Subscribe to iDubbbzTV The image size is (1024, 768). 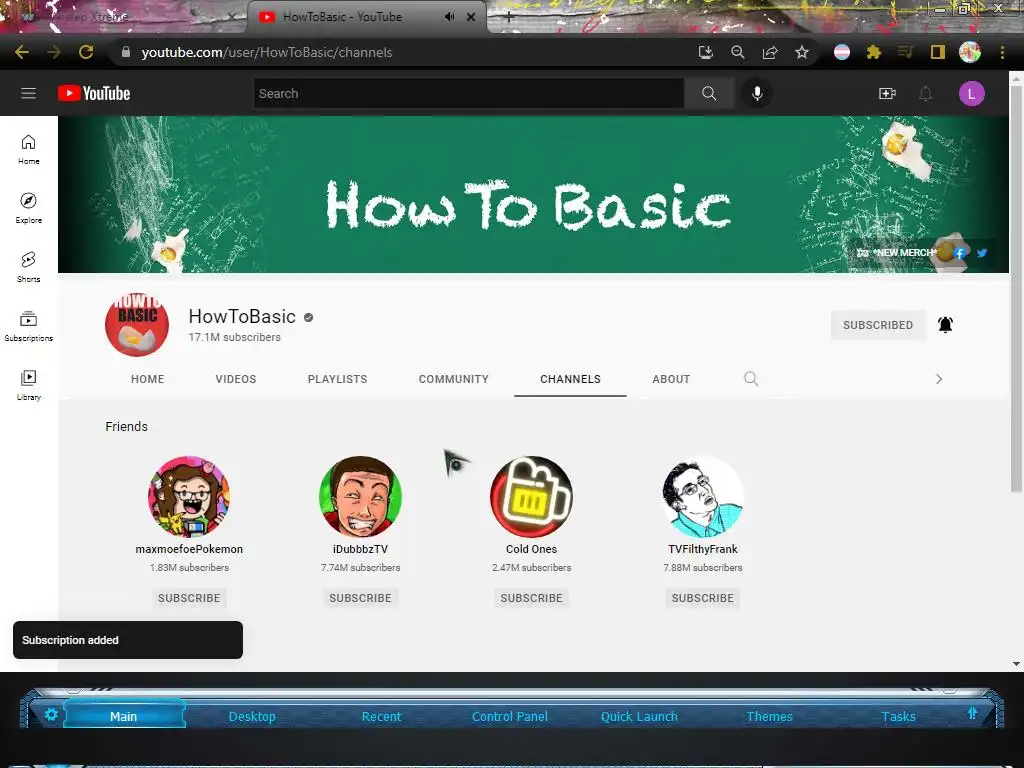coord(360,598)
